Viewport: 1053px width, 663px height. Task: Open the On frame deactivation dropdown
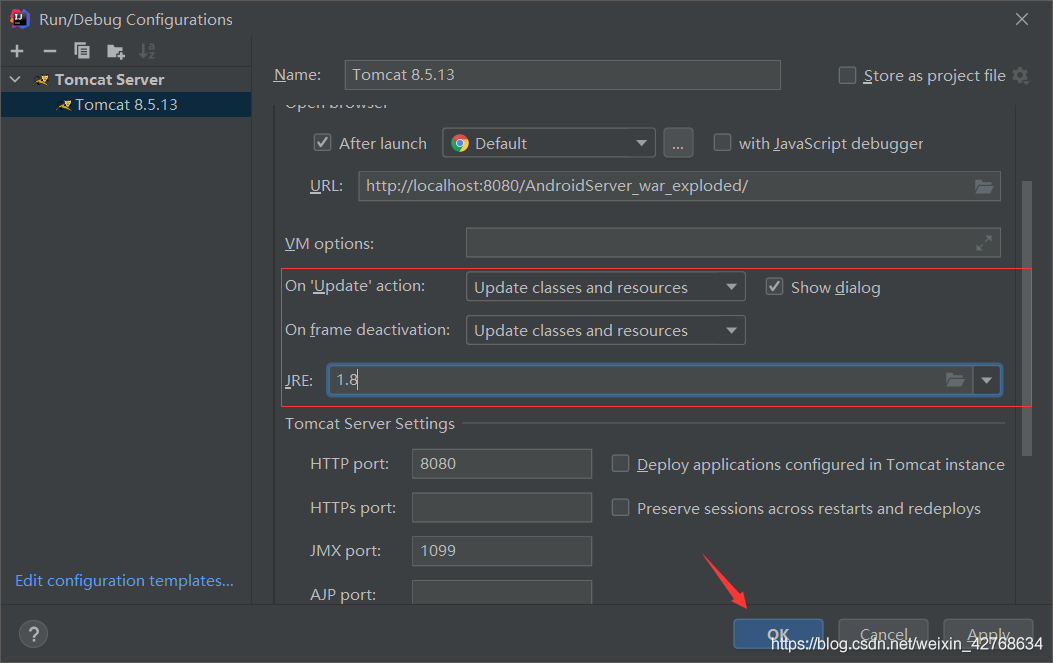click(x=605, y=330)
